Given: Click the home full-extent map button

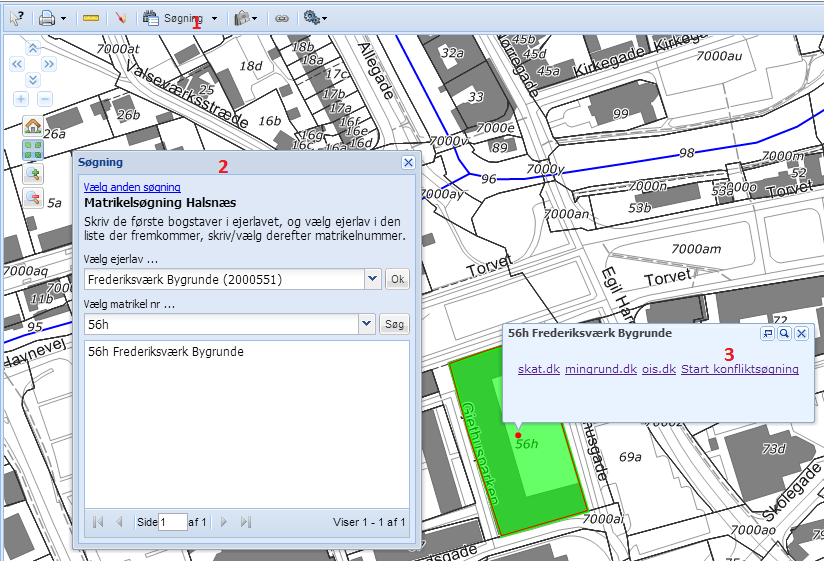Looking at the screenshot, I should click(33, 126).
